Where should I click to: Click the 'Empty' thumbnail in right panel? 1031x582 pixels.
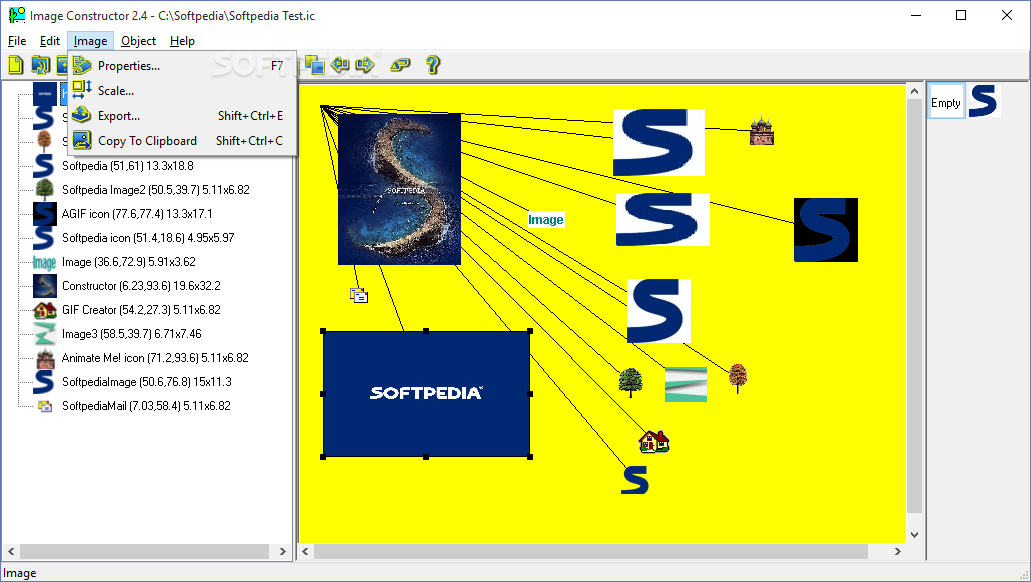point(946,101)
